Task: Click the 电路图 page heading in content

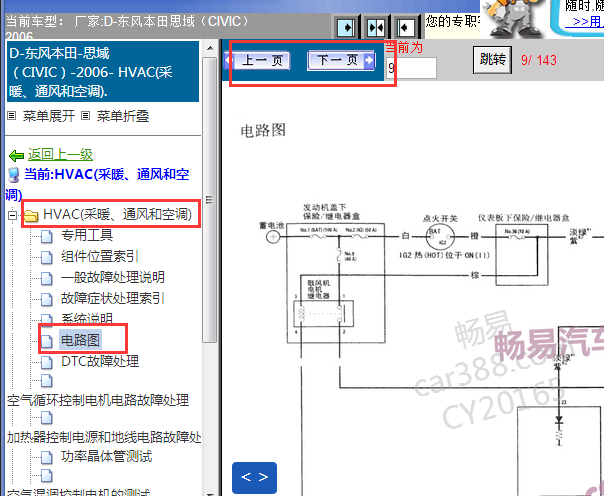Action: [263, 130]
